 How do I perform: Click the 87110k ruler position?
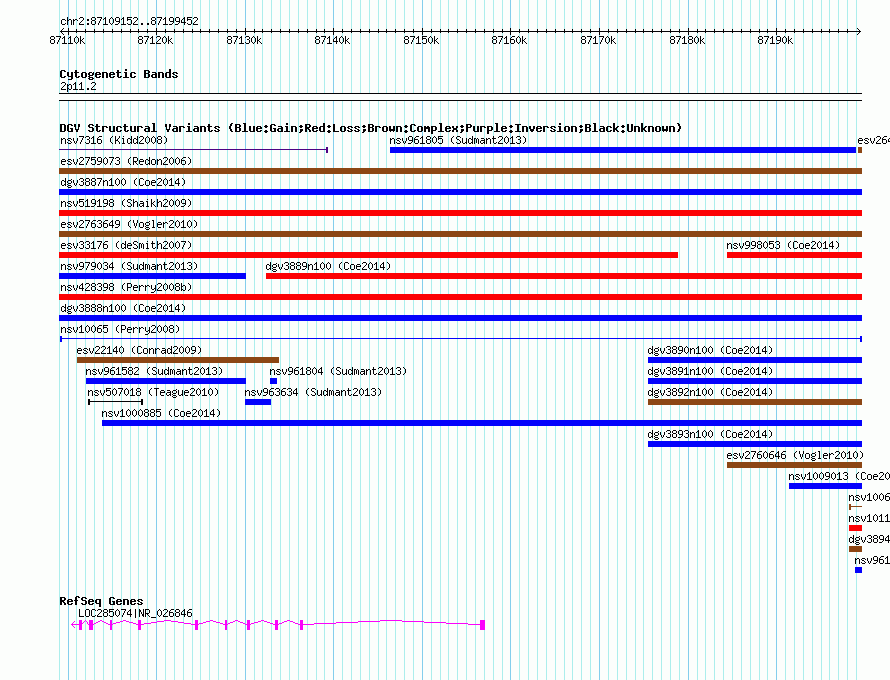point(68,40)
